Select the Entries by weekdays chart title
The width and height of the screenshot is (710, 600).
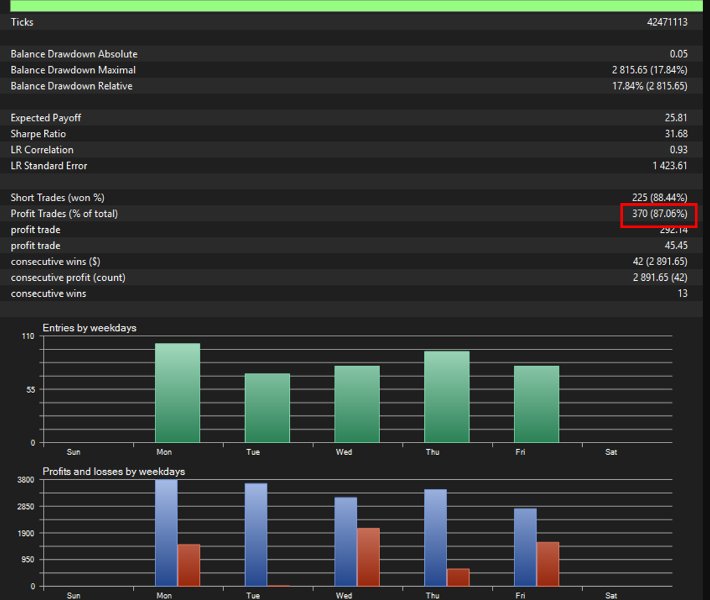click(89, 328)
